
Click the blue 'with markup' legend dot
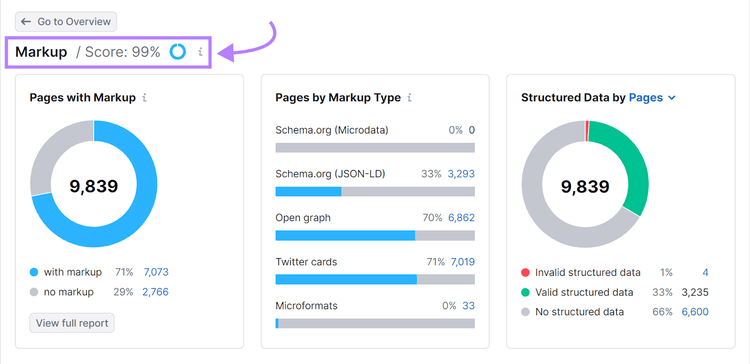pyautogui.click(x=33, y=272)
